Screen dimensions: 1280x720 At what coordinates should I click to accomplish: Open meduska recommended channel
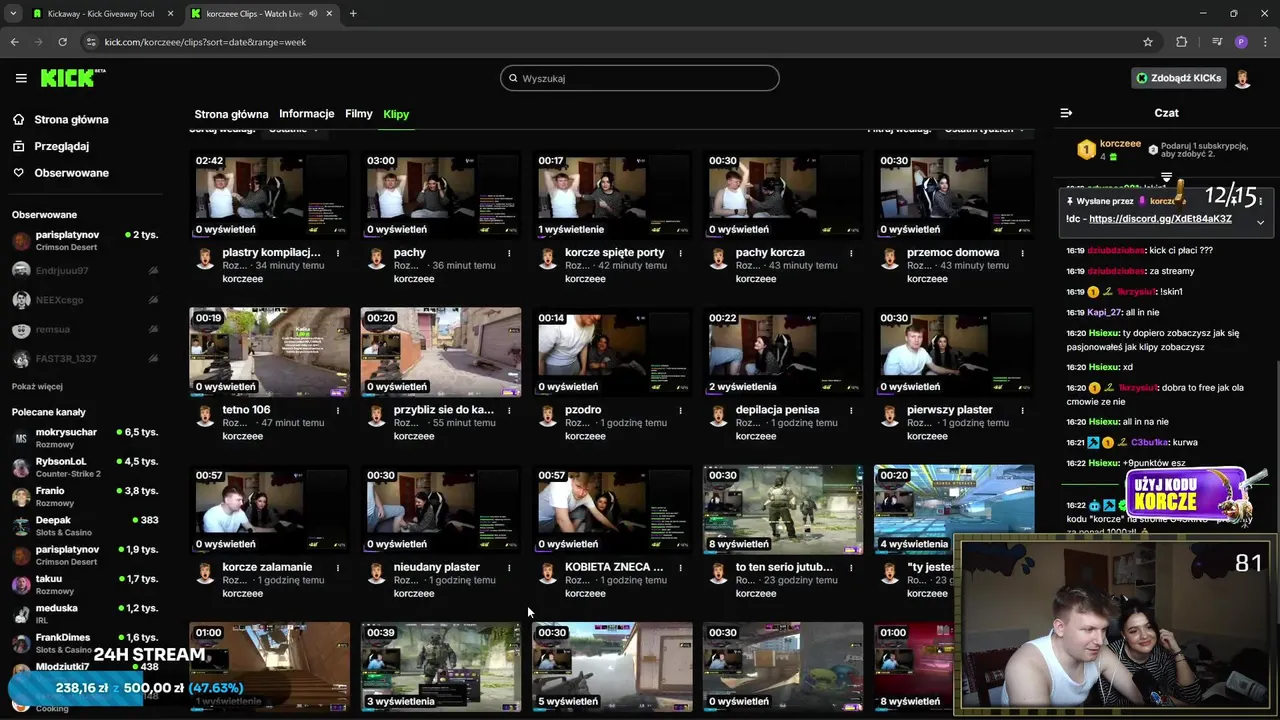pyautogui.click(x=85, y=613)
